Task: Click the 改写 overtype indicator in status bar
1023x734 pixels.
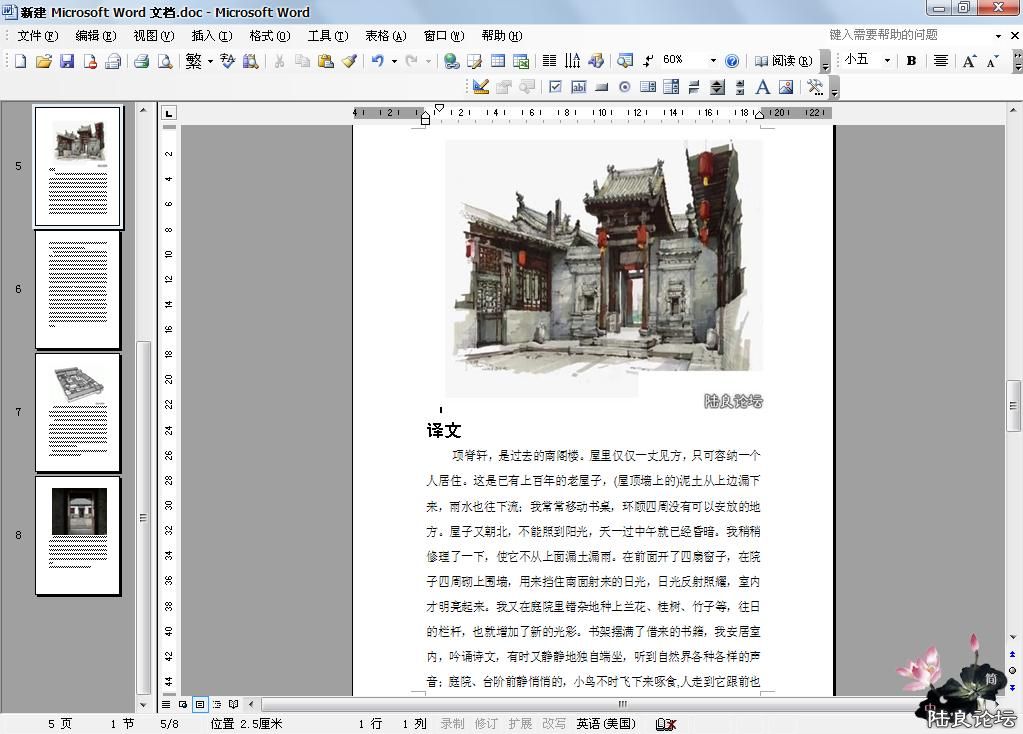Action: point(553,724)
